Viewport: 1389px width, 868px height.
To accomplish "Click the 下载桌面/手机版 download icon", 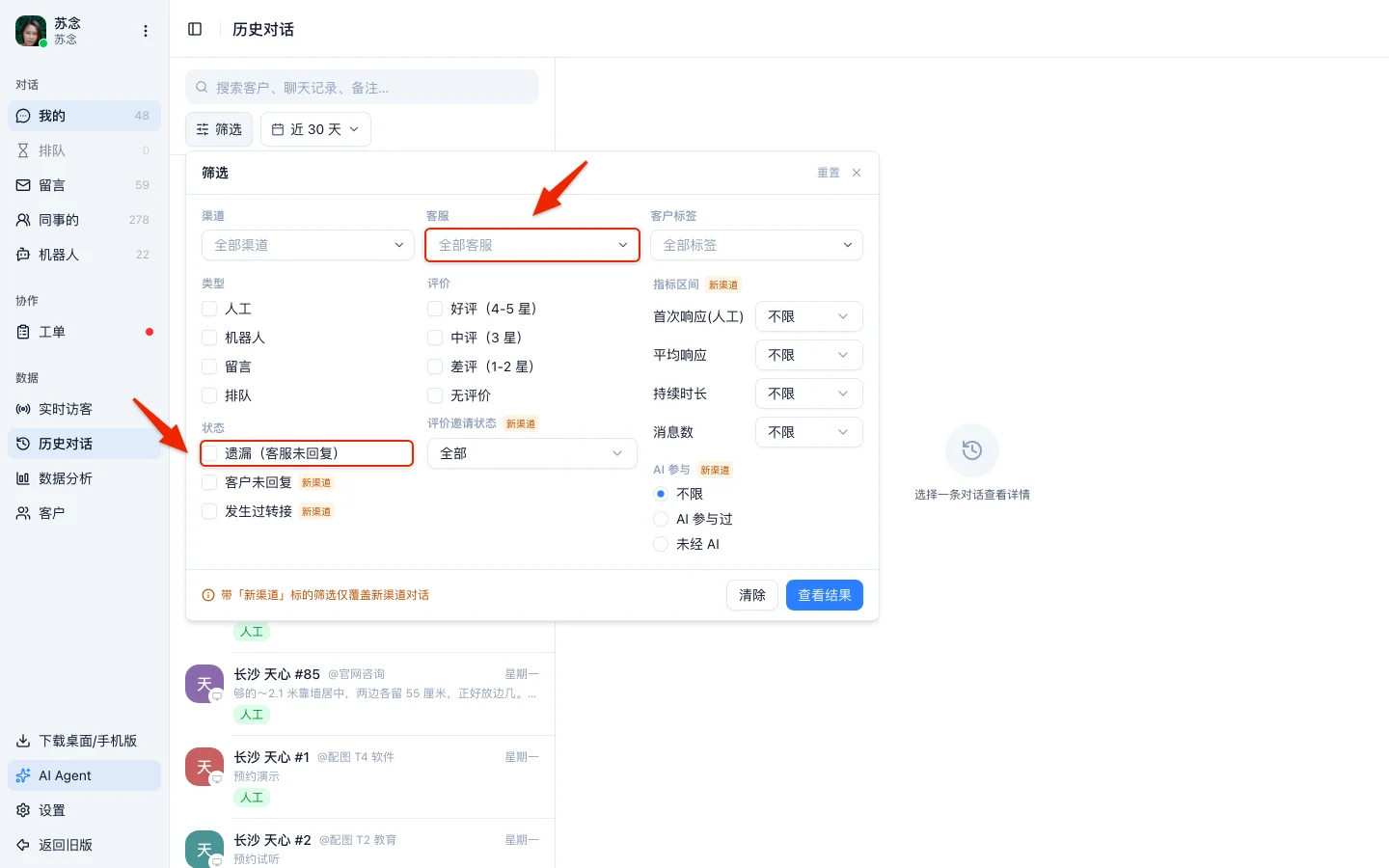I will coord(23,741).
